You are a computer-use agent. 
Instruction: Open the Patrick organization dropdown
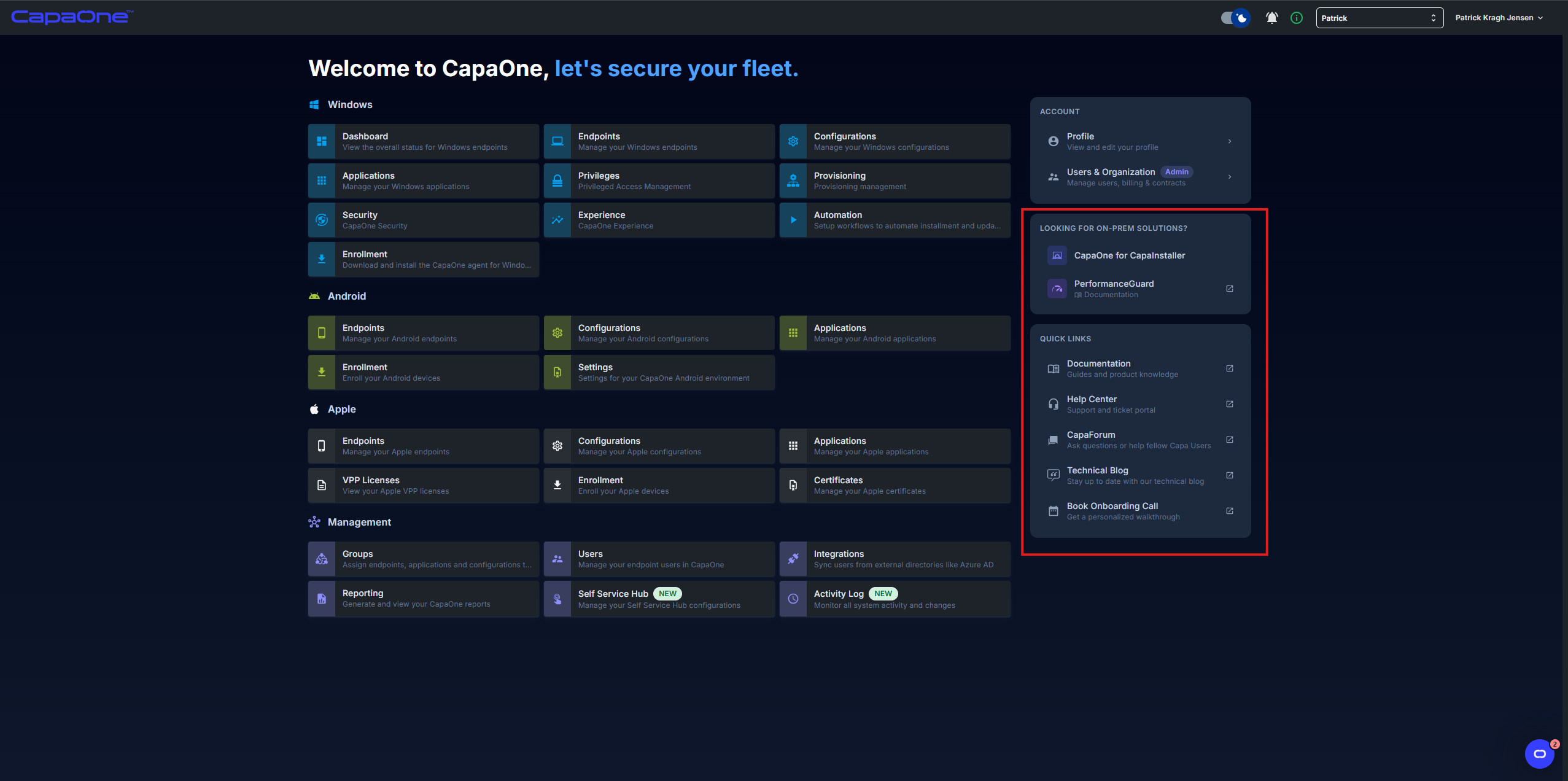click(x=1380, y=18)
